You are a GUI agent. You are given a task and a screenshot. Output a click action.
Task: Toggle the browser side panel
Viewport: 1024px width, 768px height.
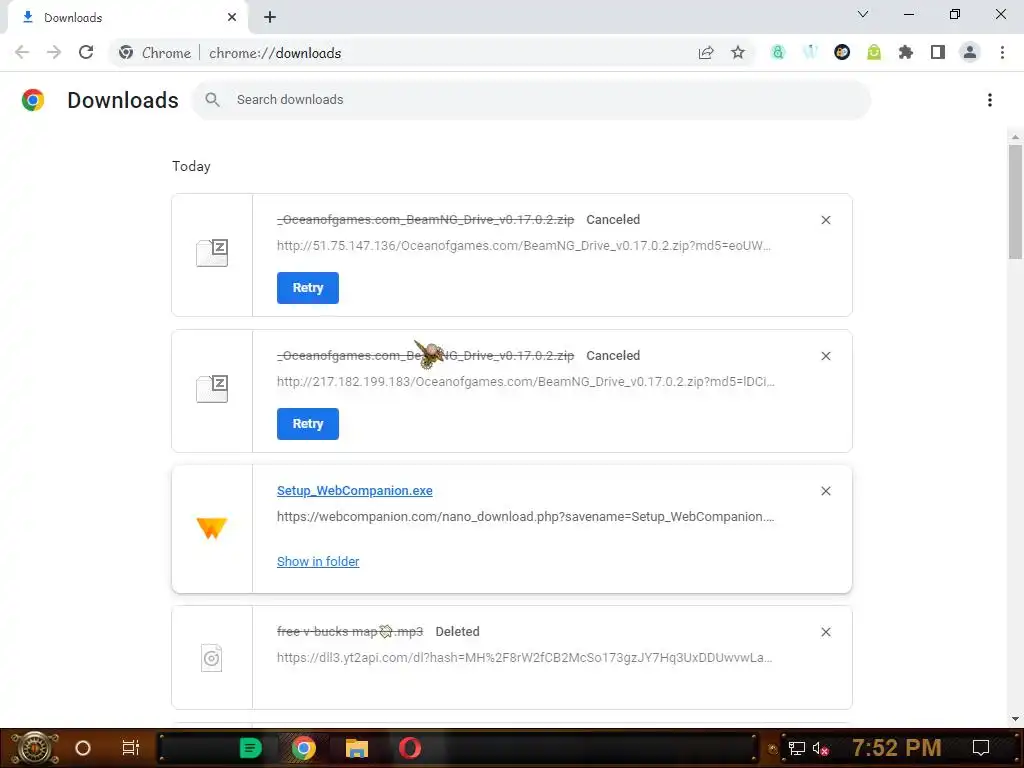938,52
